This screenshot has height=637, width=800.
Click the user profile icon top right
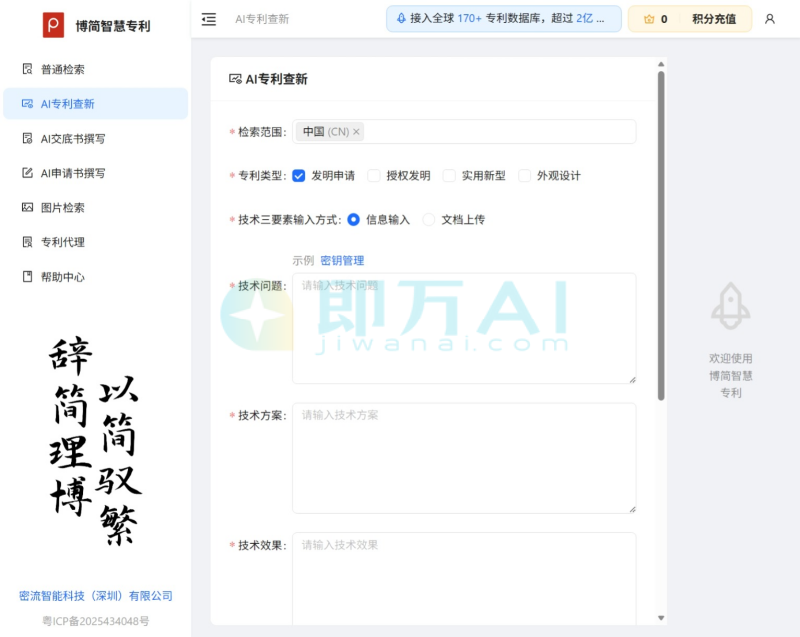pyautogui.click(x=770, y=20)
